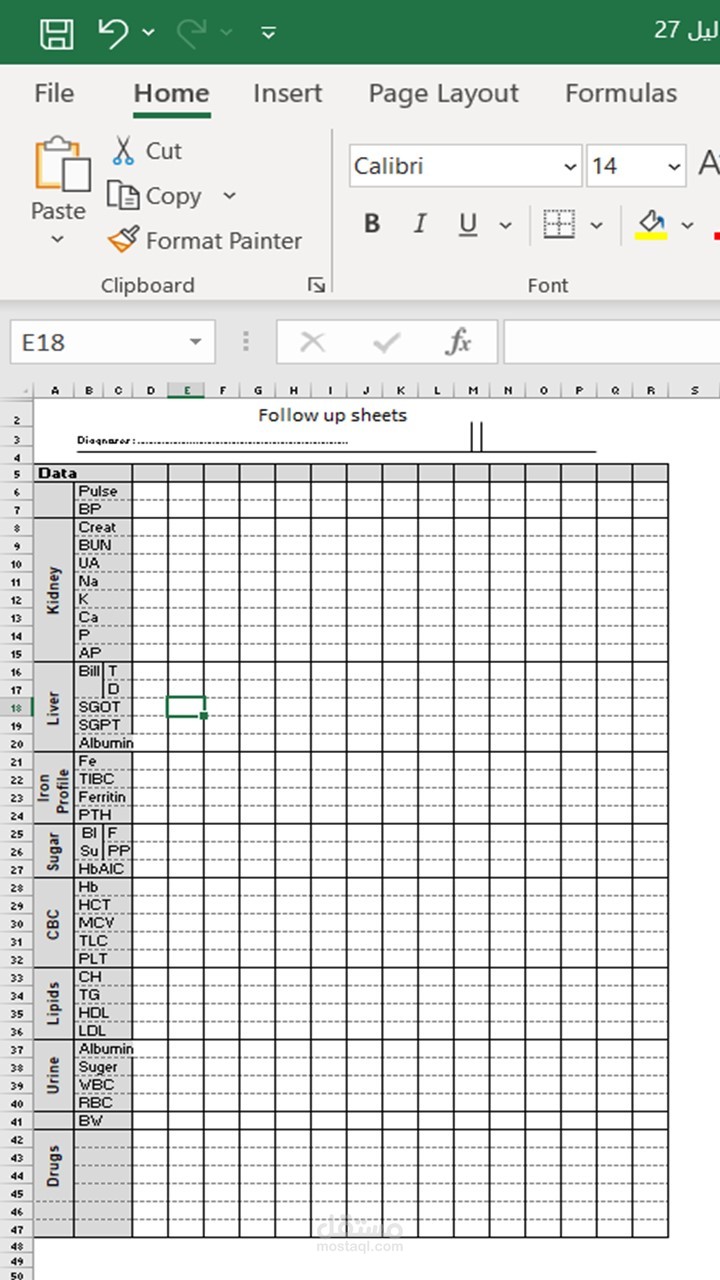Image resolution: width=720 pixels, height=1280 pixels.
Task: Go to the Page Layout tab
Action: click(x=444, y=93)
